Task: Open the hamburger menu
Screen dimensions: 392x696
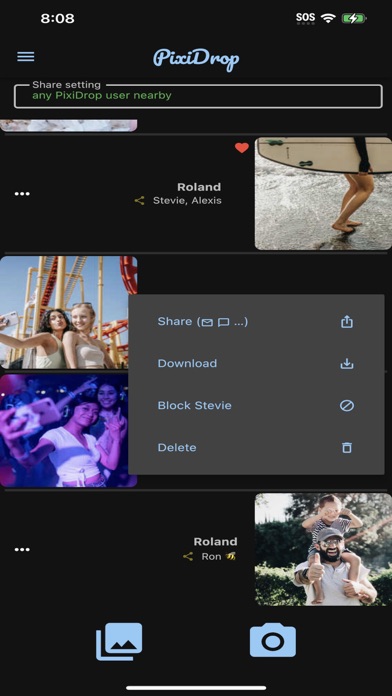Action: pyautogui.click(x=26, y=57)
